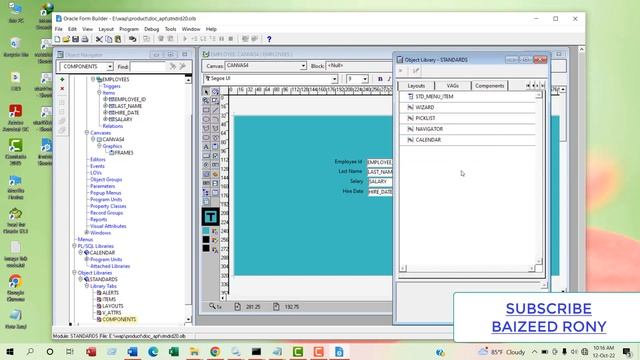Click the Copy toolbar icon
640x360 pixels.
click(x=109, y=39)
